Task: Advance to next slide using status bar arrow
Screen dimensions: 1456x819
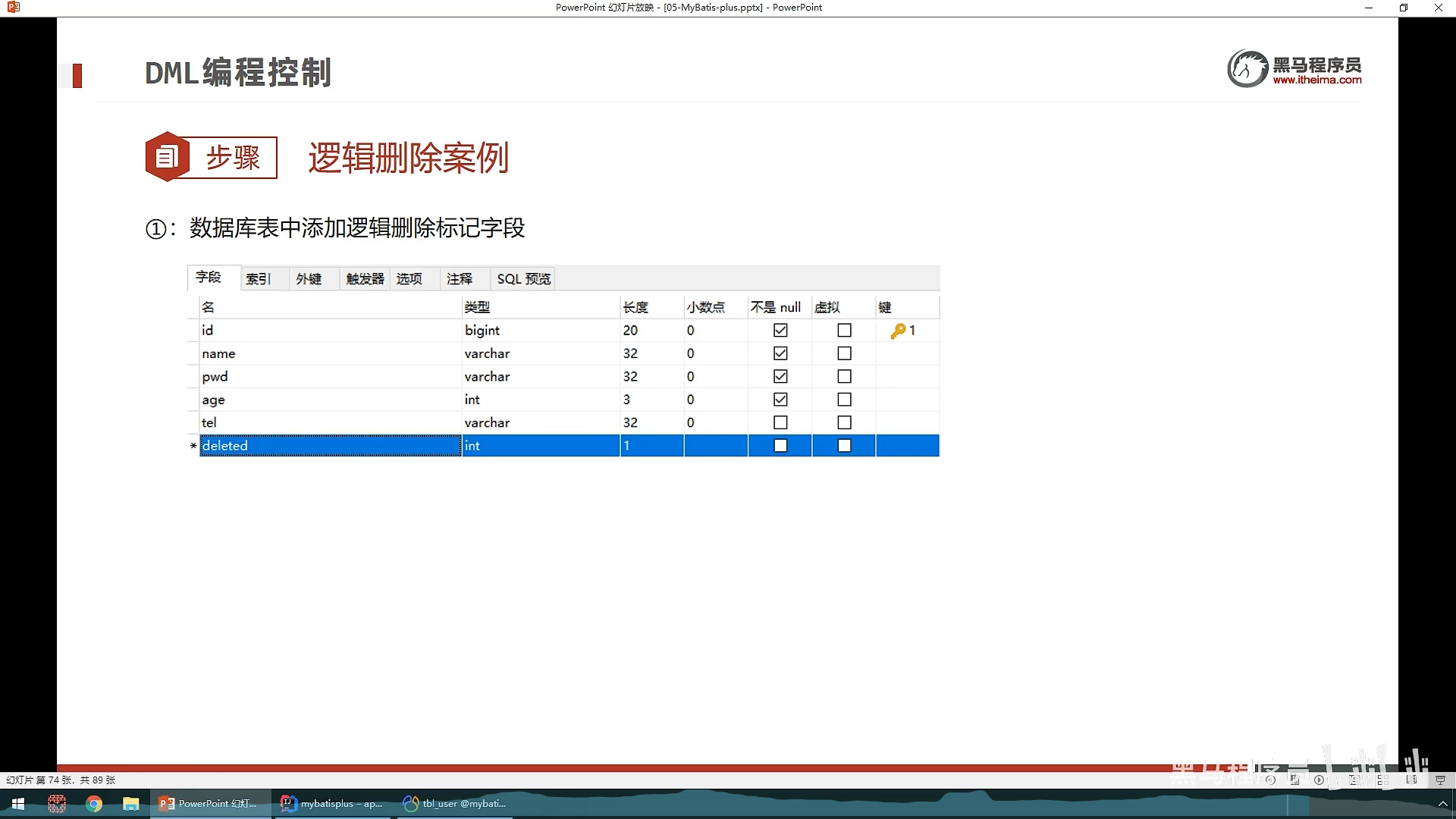Action: coord(1319,780)
